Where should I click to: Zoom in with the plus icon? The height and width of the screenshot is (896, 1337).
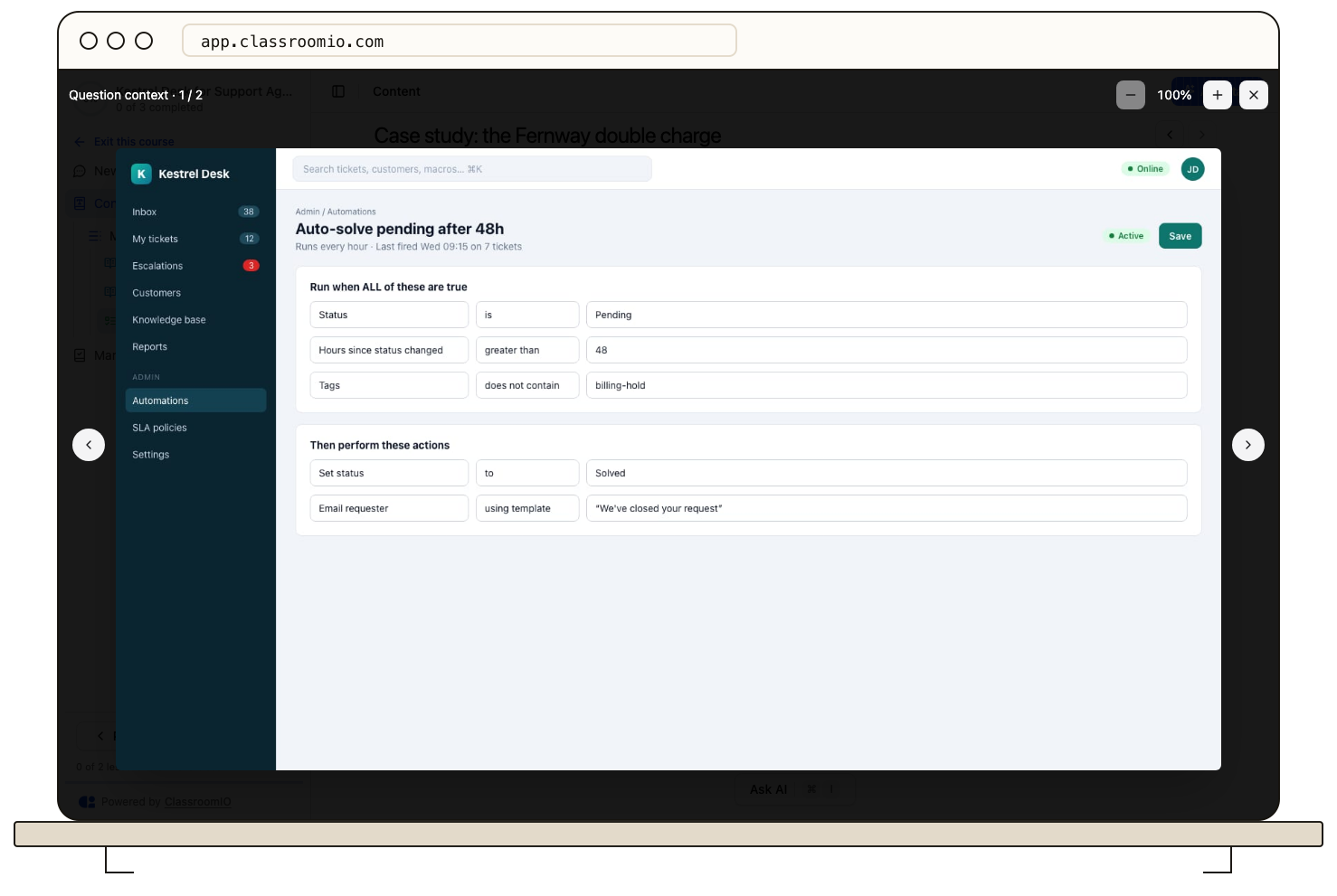(1218, 95)
